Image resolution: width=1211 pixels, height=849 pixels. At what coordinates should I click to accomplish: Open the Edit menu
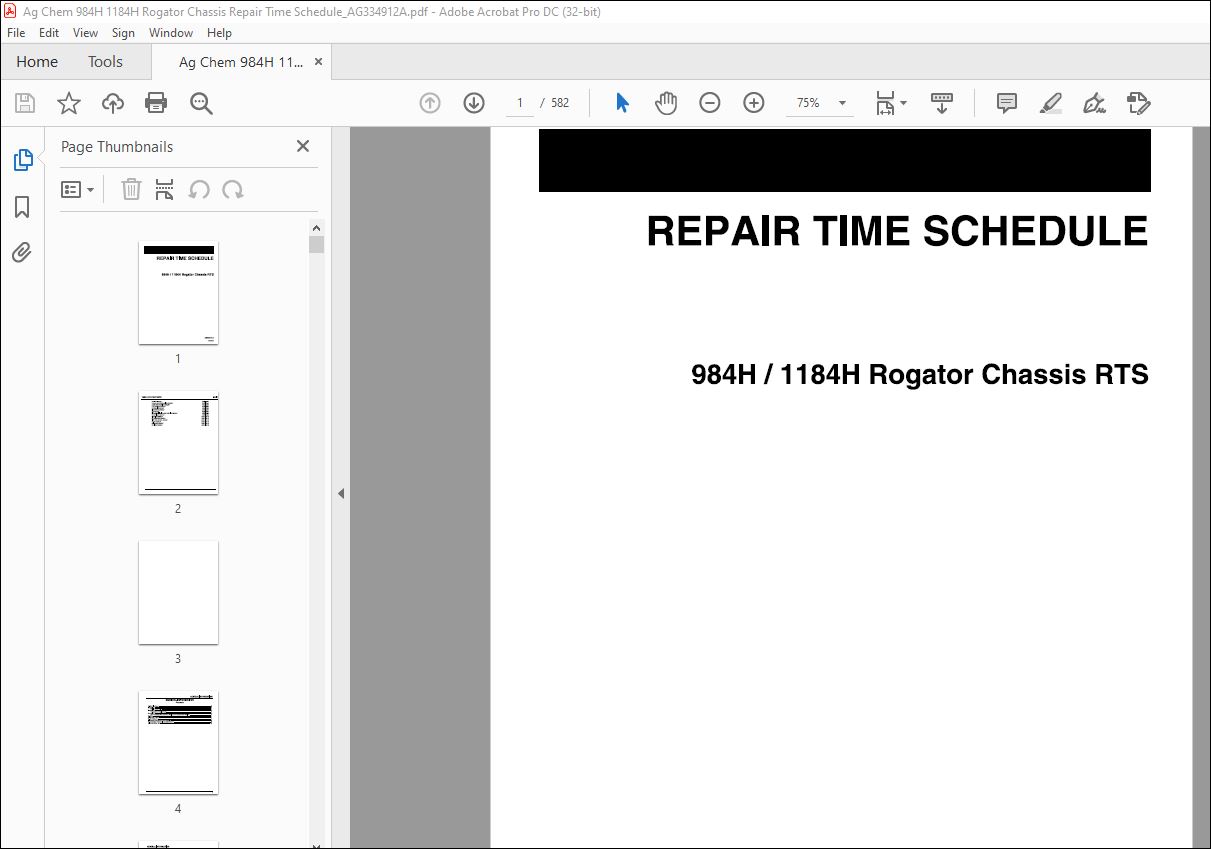tap(49, 33)
